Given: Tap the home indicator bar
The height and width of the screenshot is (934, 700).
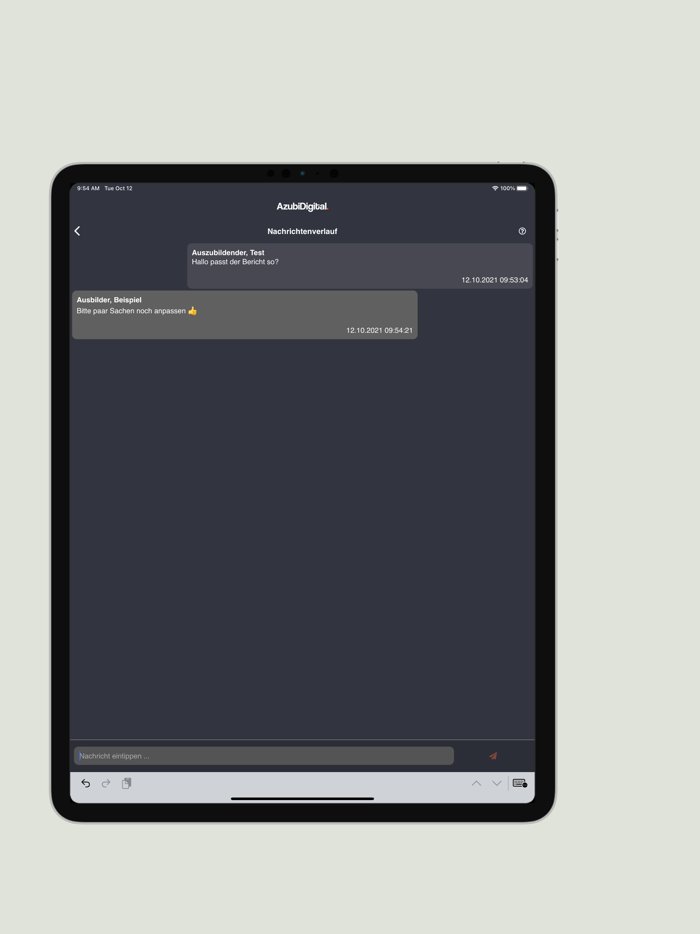Looking at the screenshot, I should pos(302,799).
